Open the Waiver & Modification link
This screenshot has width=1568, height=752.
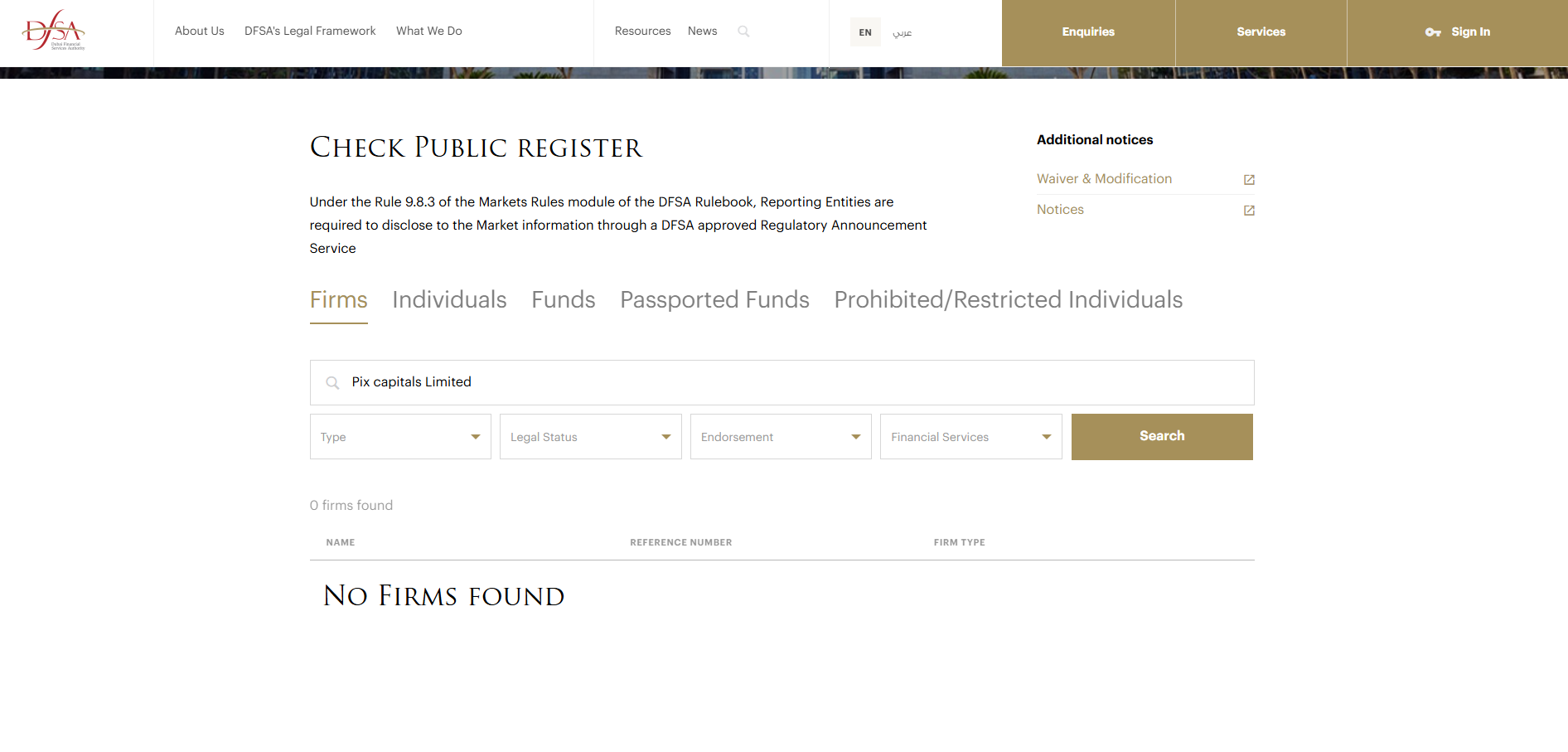tap(1104, 179)
